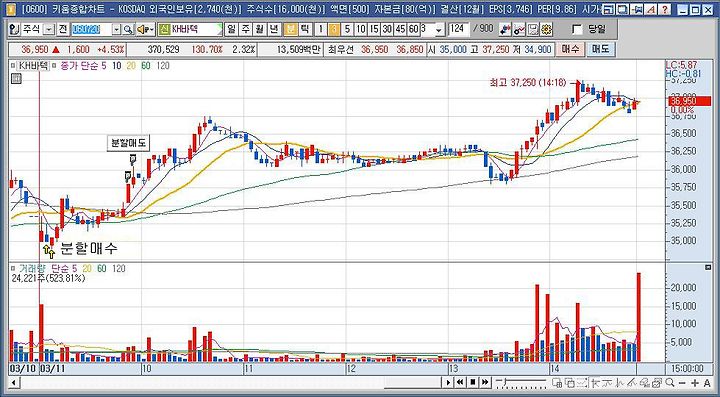Click the speaker sound alert icon
This screenshot has width=720, height=397.
coord(146,29)
